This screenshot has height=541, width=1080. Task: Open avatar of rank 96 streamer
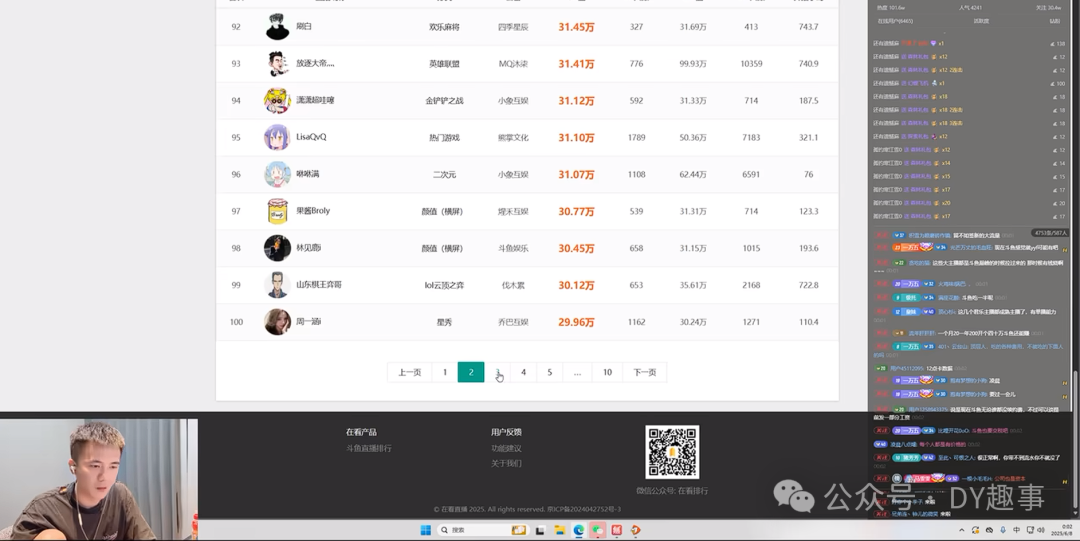point(277,174)
